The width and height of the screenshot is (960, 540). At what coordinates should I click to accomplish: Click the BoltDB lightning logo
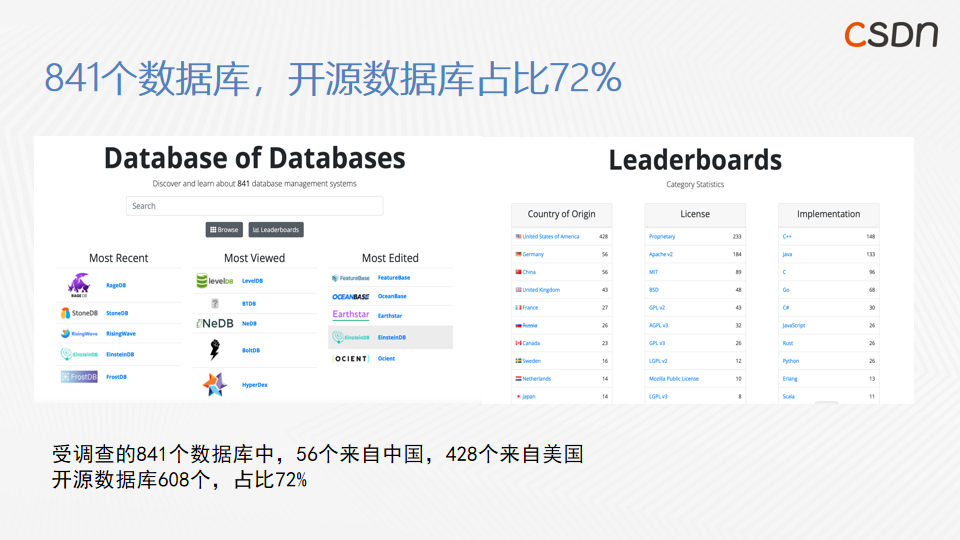tap(215, 350)
